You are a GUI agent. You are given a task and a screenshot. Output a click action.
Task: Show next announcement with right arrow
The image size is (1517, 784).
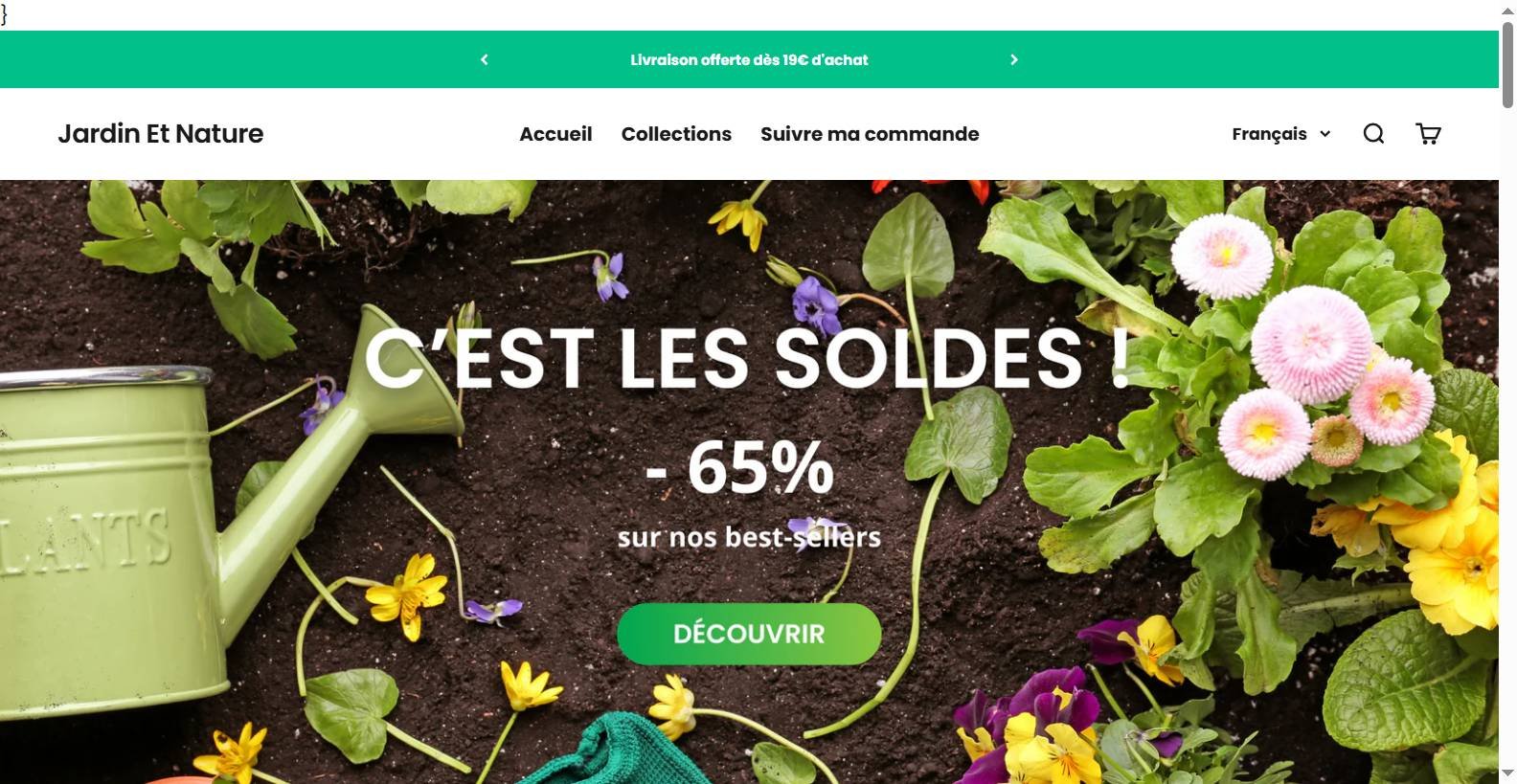pos(1014,59)
